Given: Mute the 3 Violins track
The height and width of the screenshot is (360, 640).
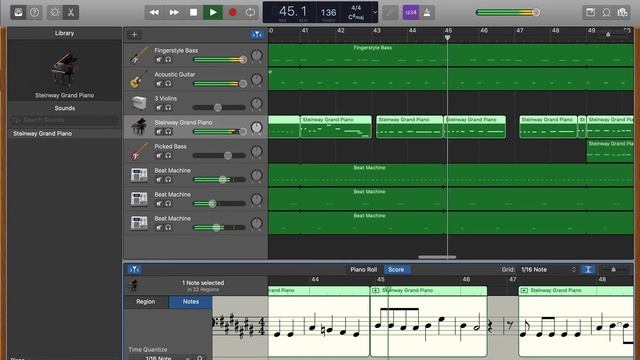Looking at the screenshot, I should pyautogui.click(x=159, y=108).
